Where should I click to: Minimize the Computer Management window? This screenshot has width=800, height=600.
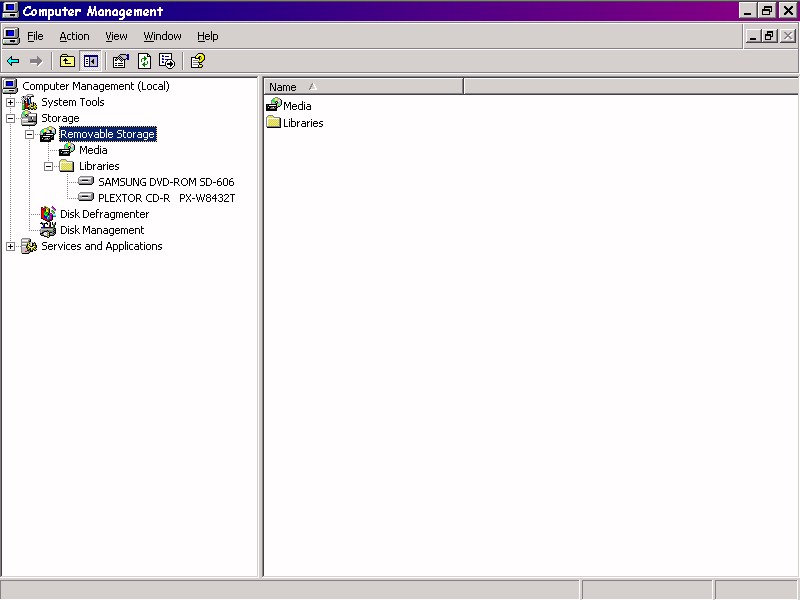(x=747, y=11)
